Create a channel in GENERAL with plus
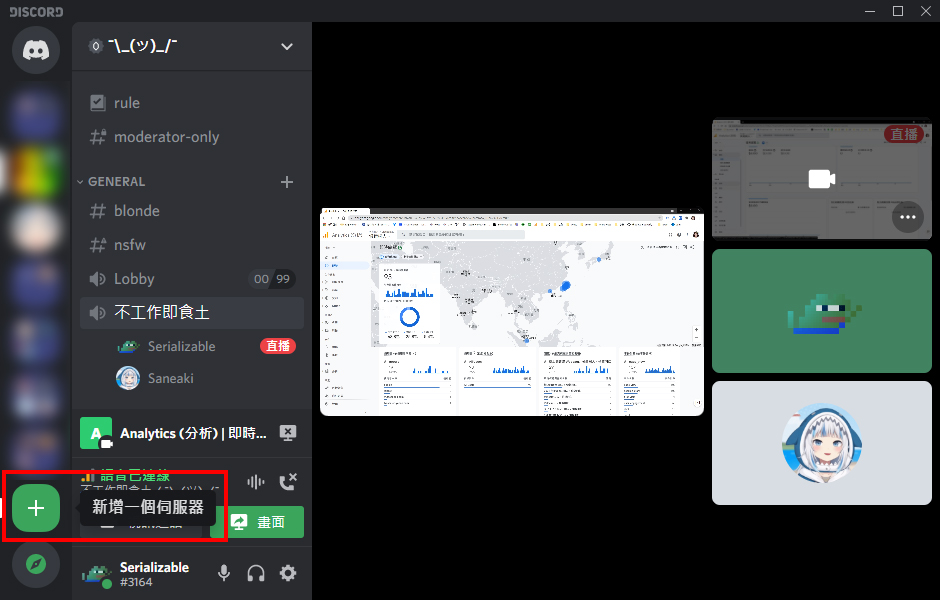This screenshot has width=940, height=600. click(x=287, y=182)
